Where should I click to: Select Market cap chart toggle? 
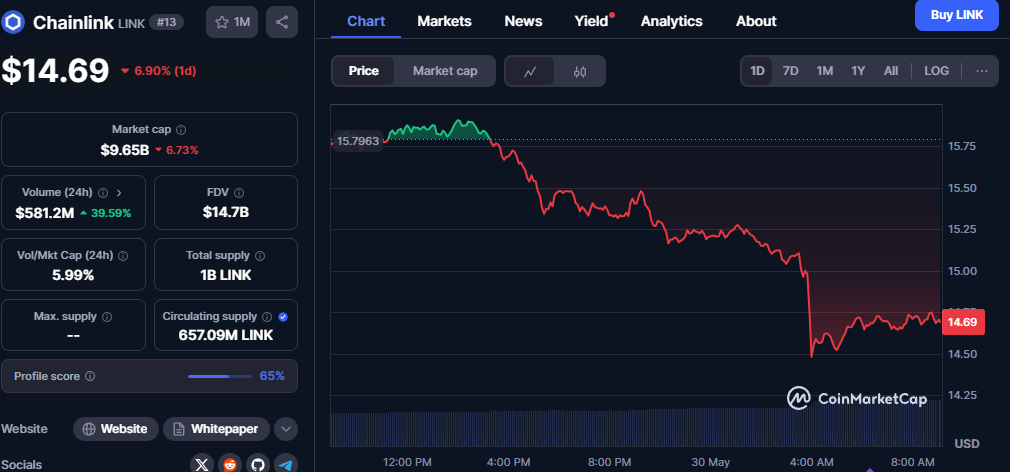[x=445, y=71]
